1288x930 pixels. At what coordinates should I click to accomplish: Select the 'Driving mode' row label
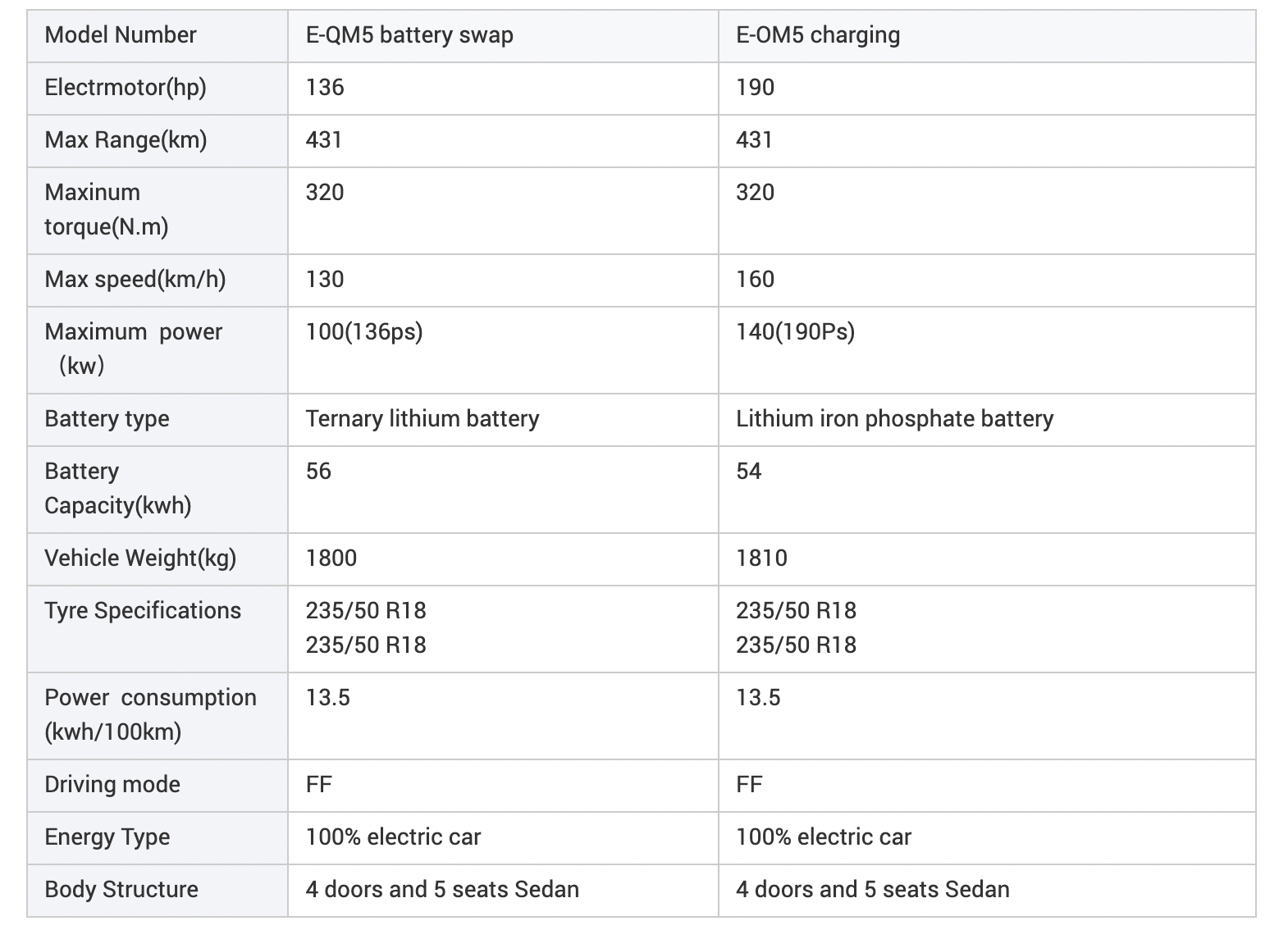tap(112, 785)
